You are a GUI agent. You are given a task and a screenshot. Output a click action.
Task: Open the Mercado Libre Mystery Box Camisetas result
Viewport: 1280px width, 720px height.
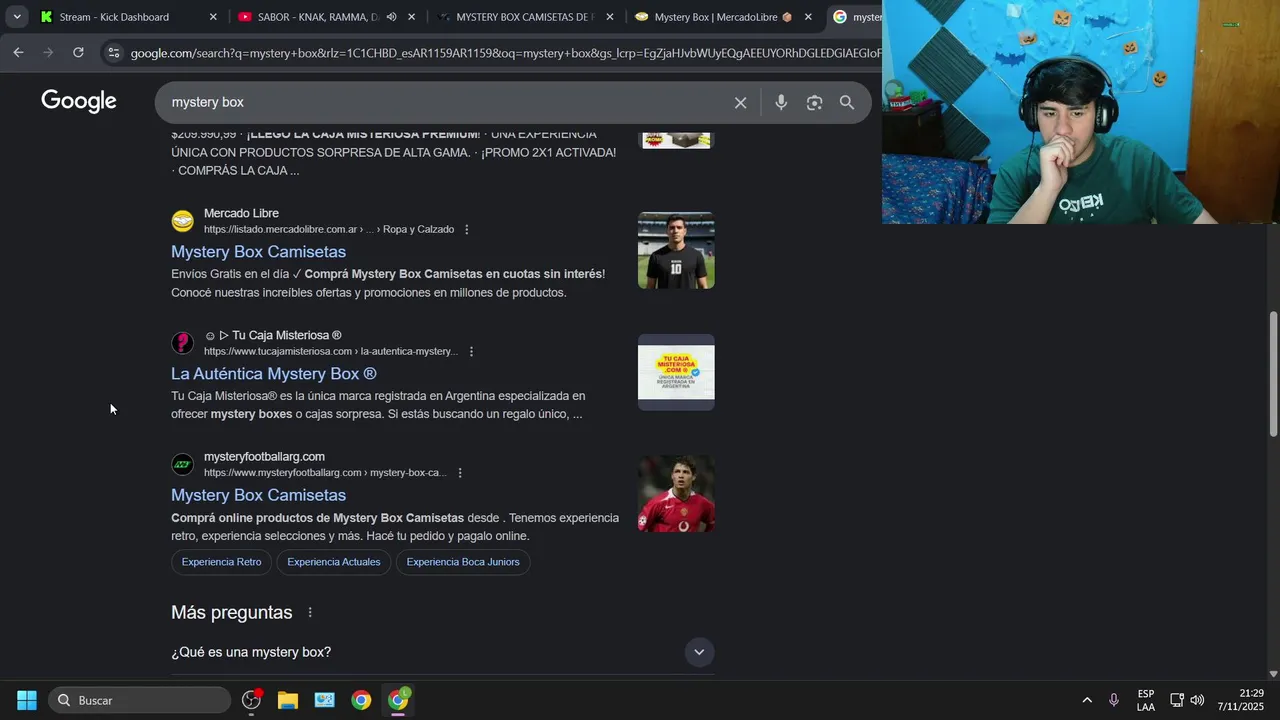pyautogui.click(x=258, y=252)
